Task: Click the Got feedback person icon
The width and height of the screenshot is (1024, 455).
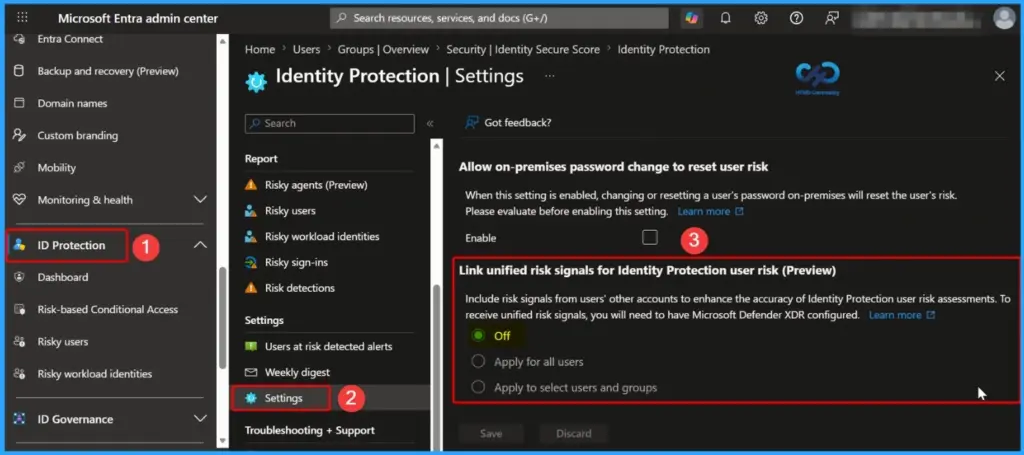Action: pyautogui.click(x=472, y=123)
